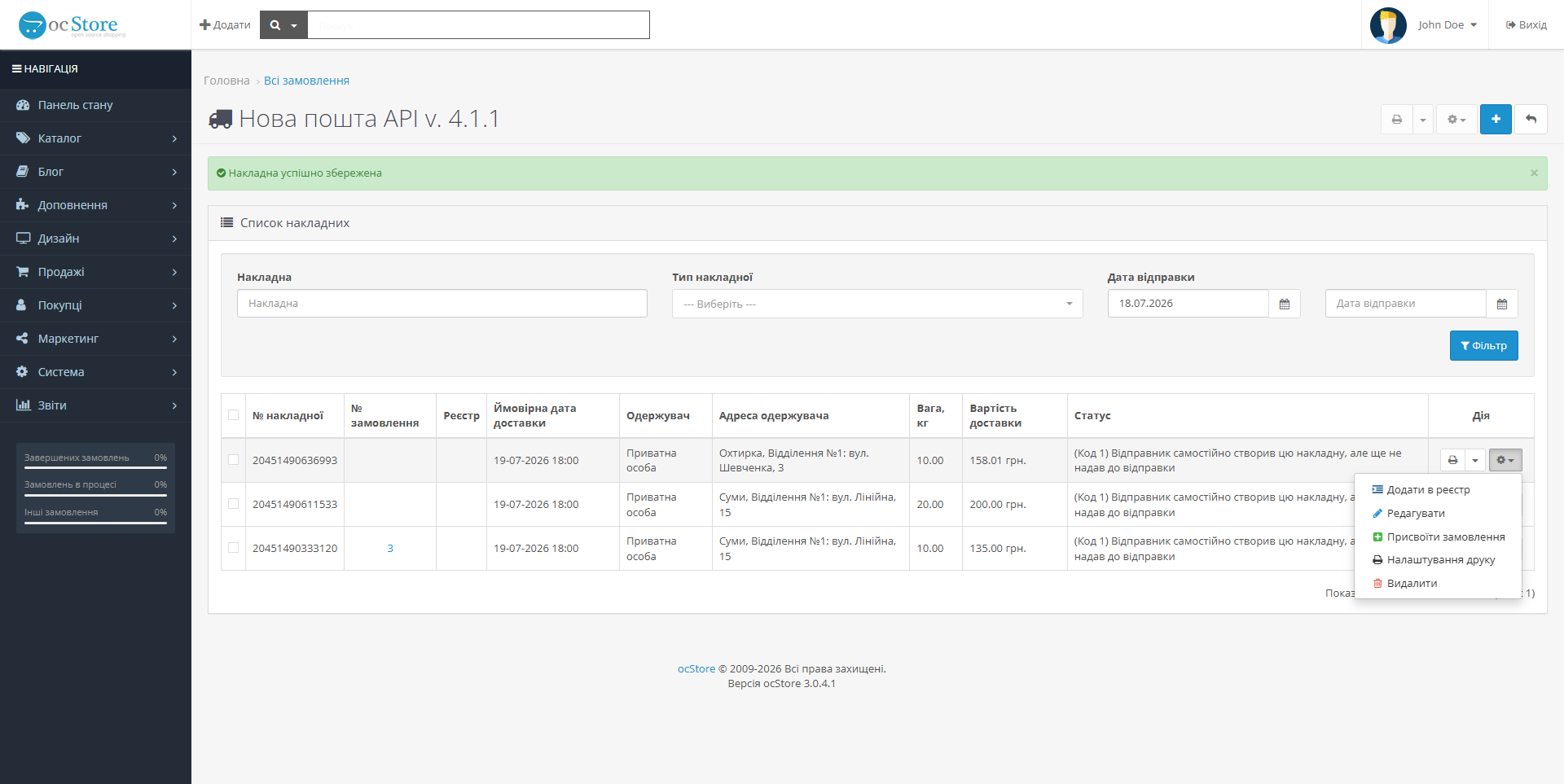Click invoice number 20451490611533
The width and height of the screenshot is (1564, 784).
pos(295,505)
